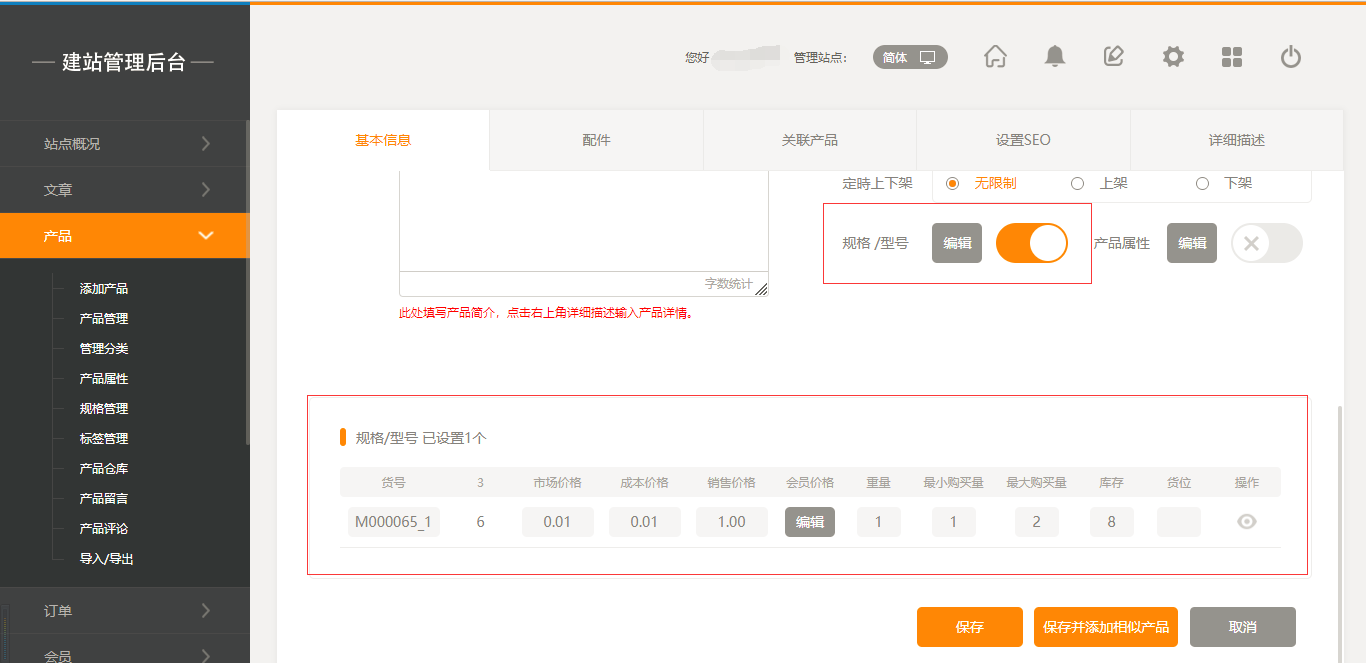Open settings gear icon
1366x663 pixels.
tap(1173, 57)
